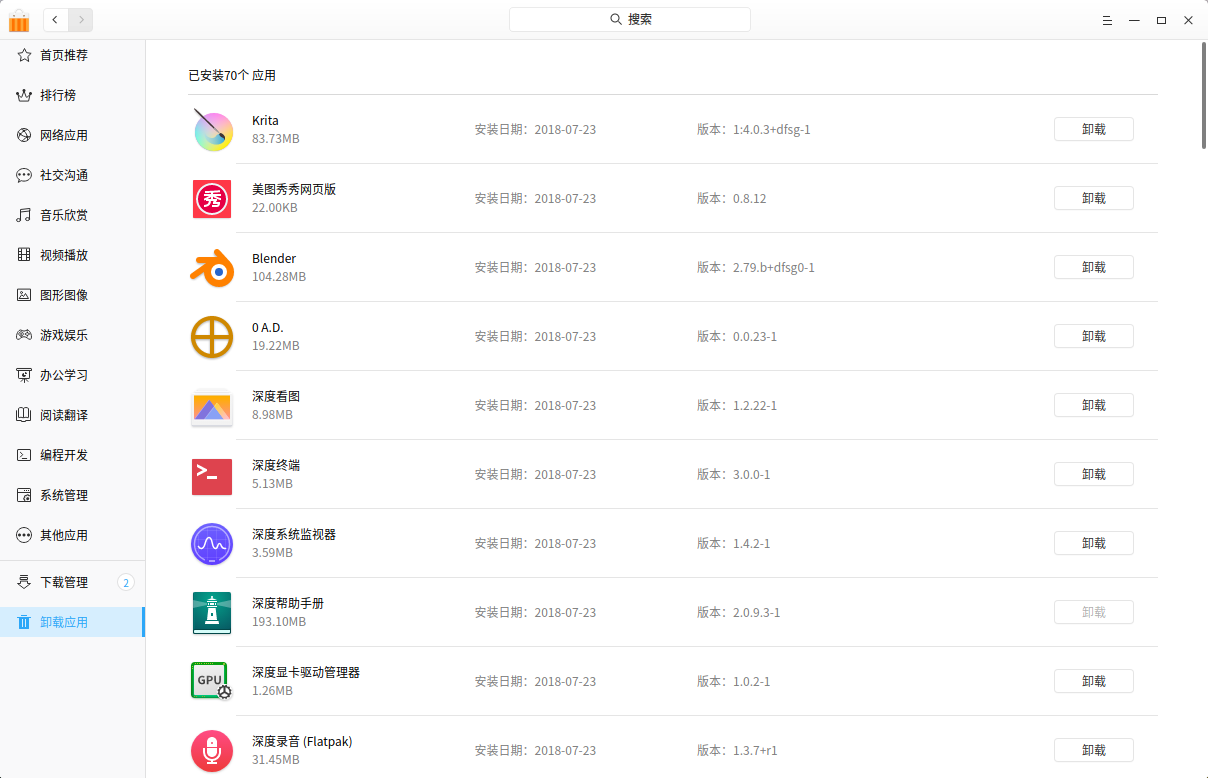The width and height of the screenshot is (1208, 778).
Task: Click the picture icon beside 图形图像
Action: [x=24, y=295]
